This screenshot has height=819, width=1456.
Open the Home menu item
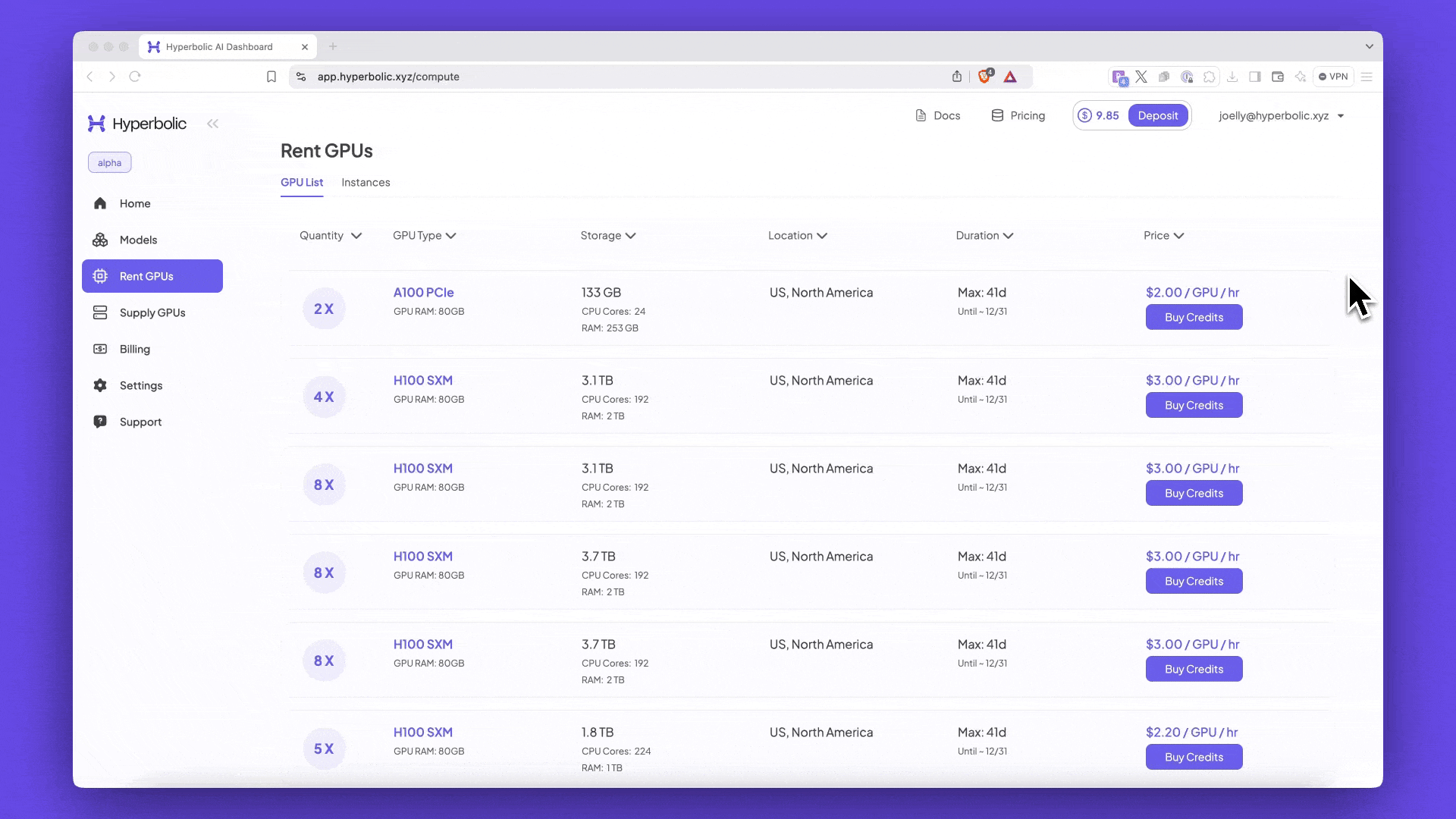(152, 203)
